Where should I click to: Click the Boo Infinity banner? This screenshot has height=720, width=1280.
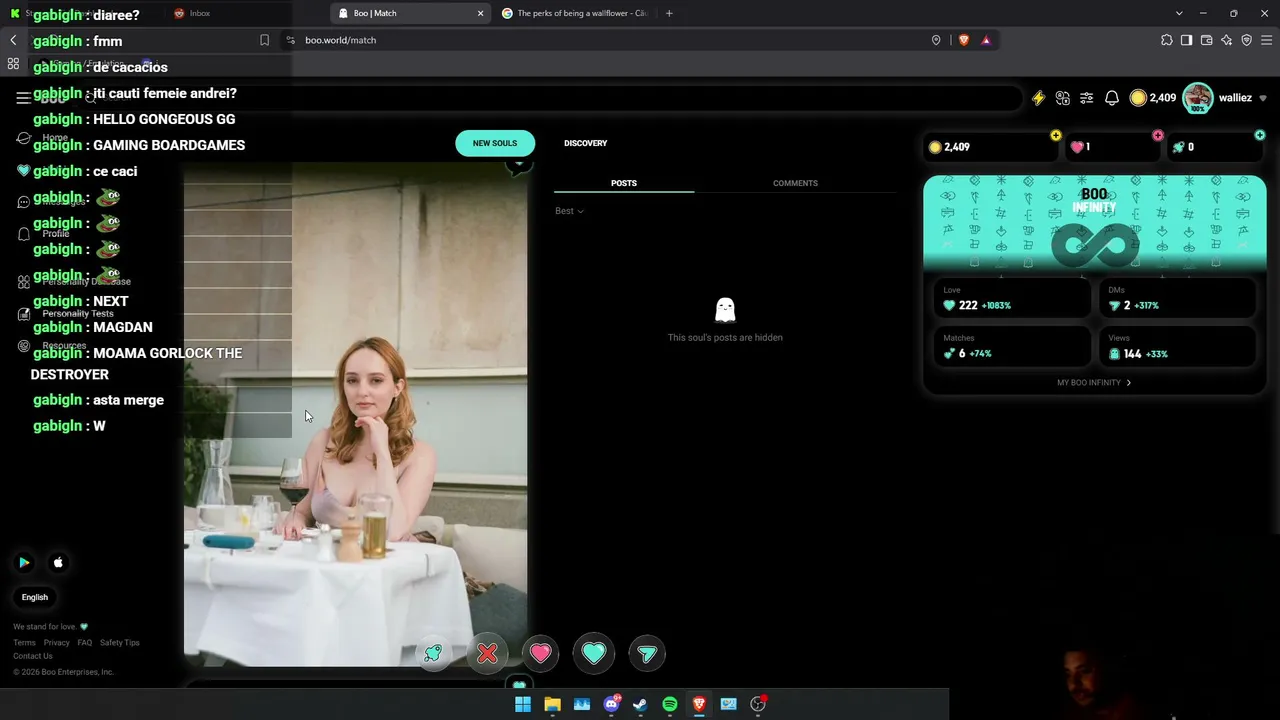coord(1094,222)
